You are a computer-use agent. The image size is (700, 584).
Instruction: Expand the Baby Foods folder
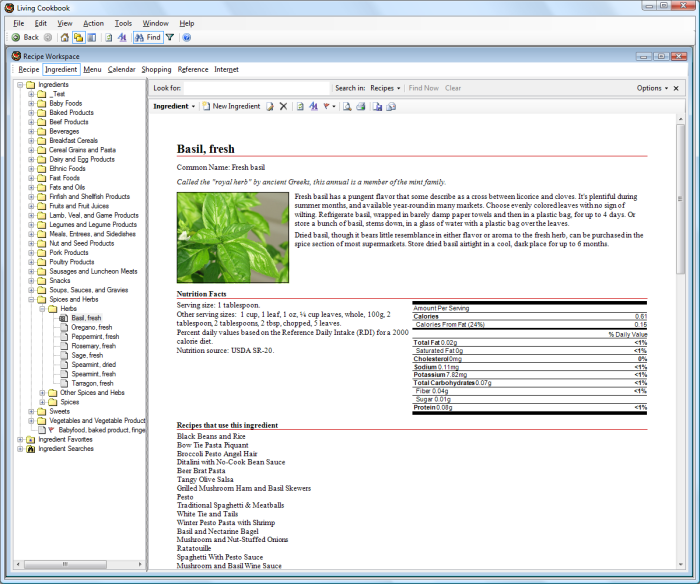[x=31, y=103]
